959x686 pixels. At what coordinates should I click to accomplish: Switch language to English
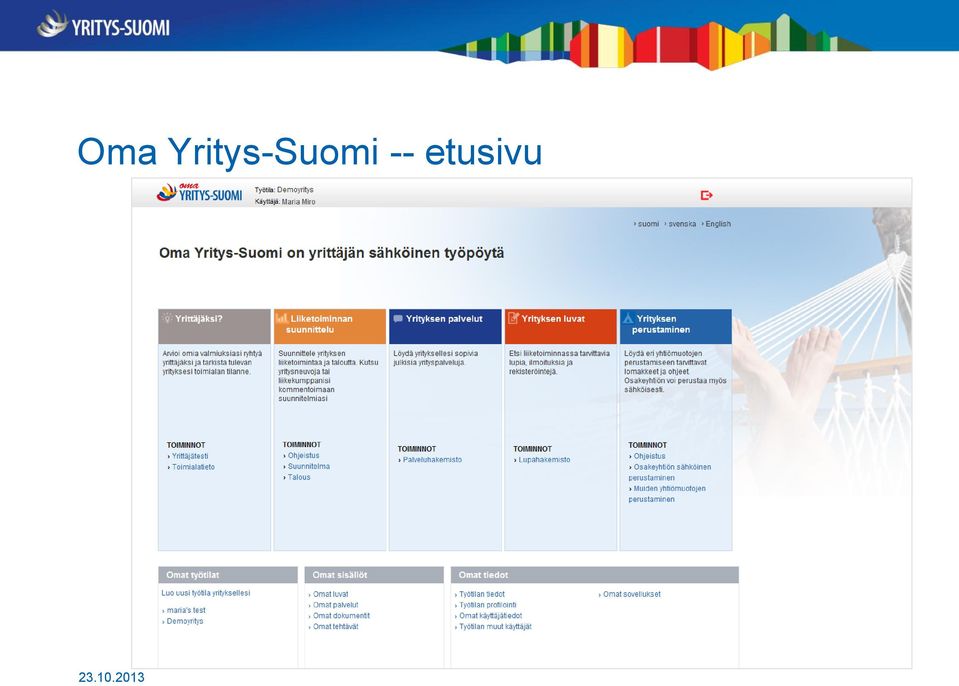pyautogui.click(x=716, y=224)
